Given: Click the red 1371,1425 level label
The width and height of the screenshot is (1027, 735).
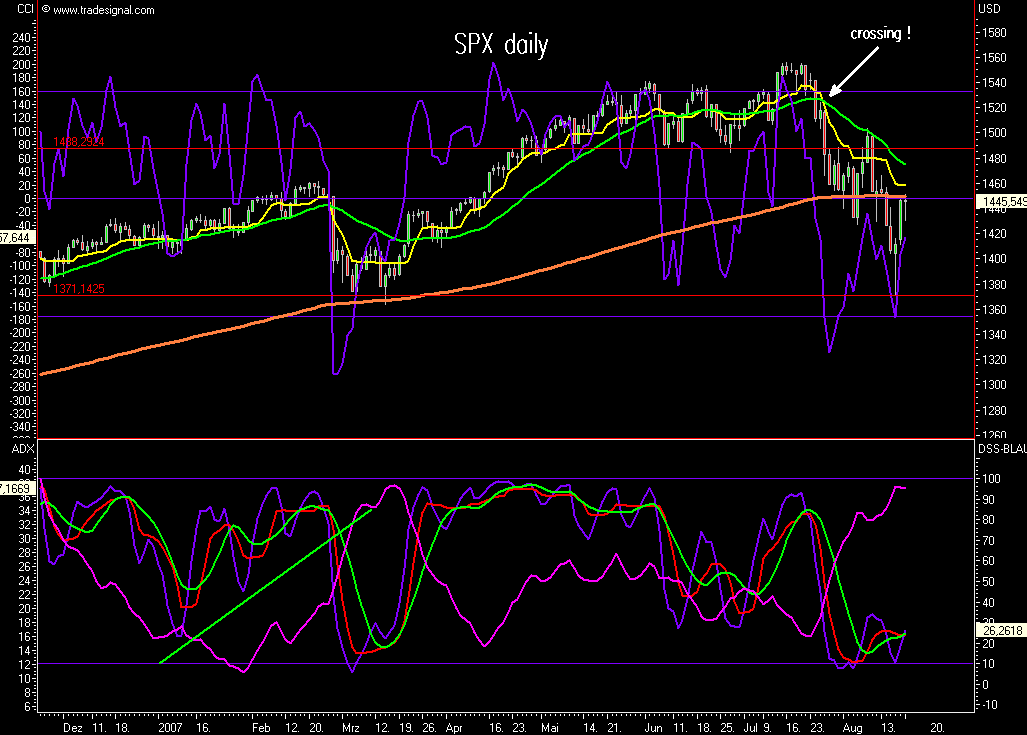Looking at the screenshot, I should (x=78, y=288).
